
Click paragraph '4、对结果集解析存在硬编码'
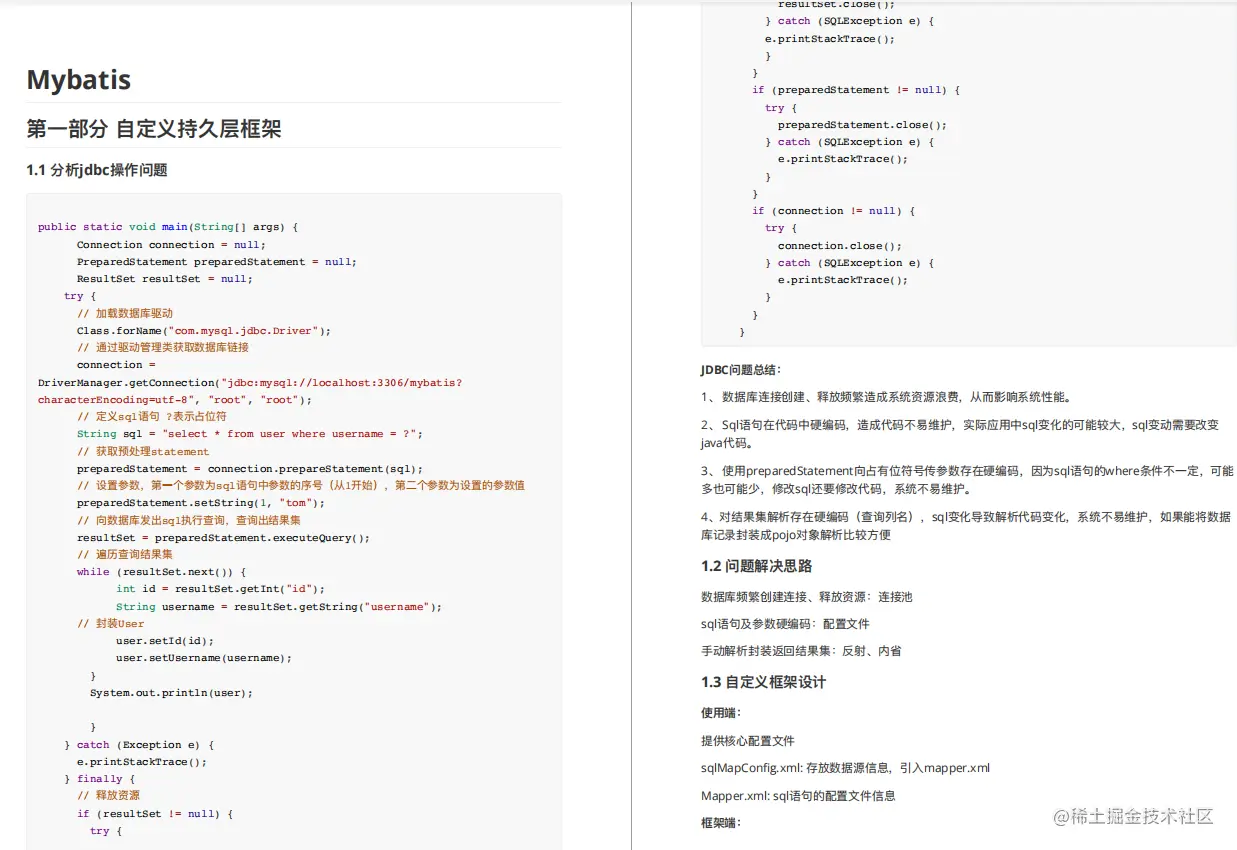[x=966, y=526]
